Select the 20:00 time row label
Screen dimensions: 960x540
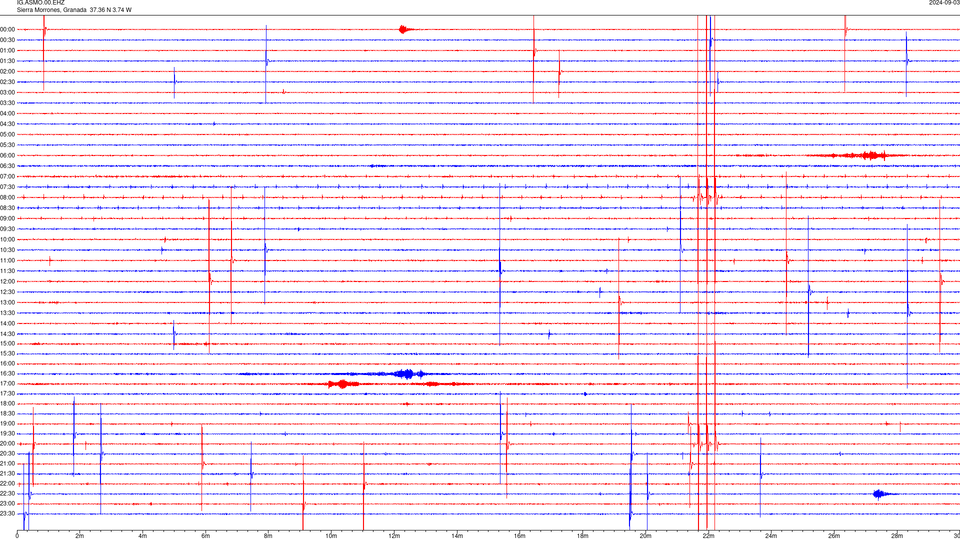pos(8,443)
